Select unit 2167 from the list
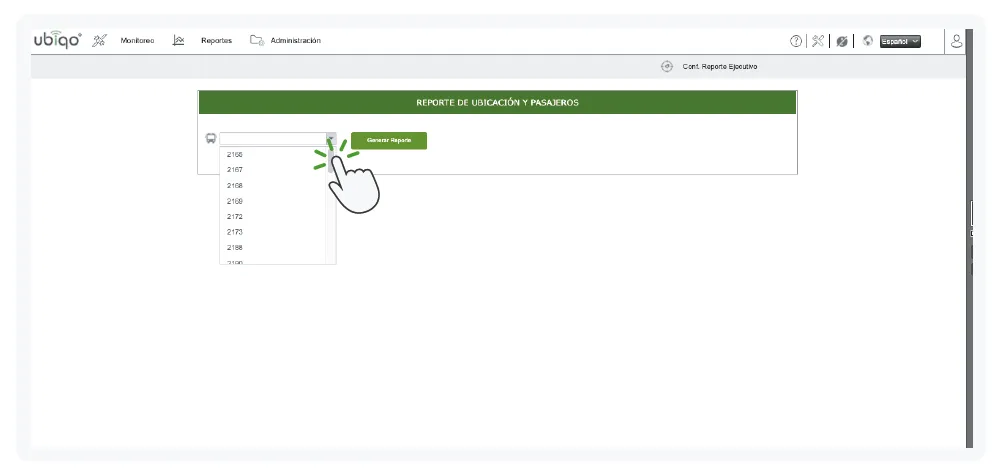This screenshot has width=993, height=472. (272, 170)
